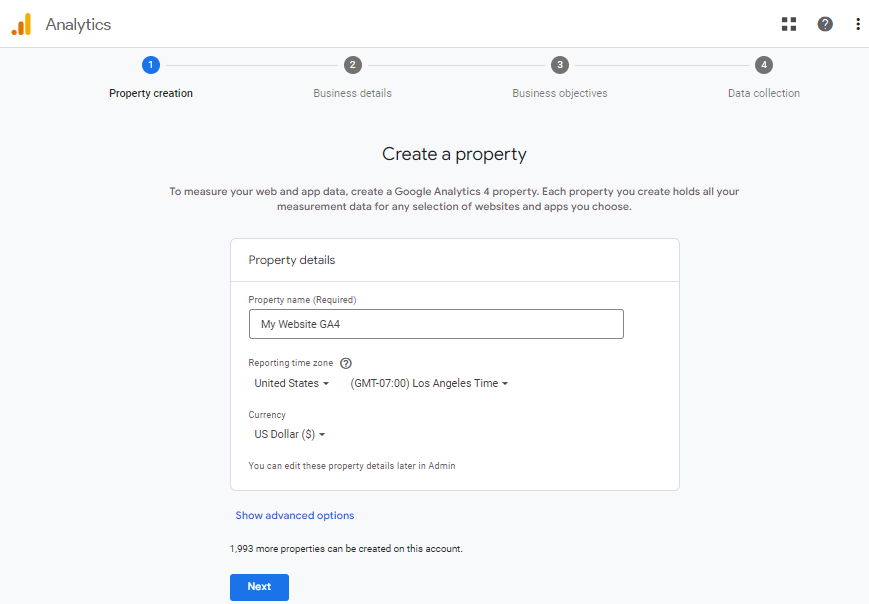Click the Reporting time zone help icon
Viewport: 869px width, 604px height.
(x=346, y=363)
